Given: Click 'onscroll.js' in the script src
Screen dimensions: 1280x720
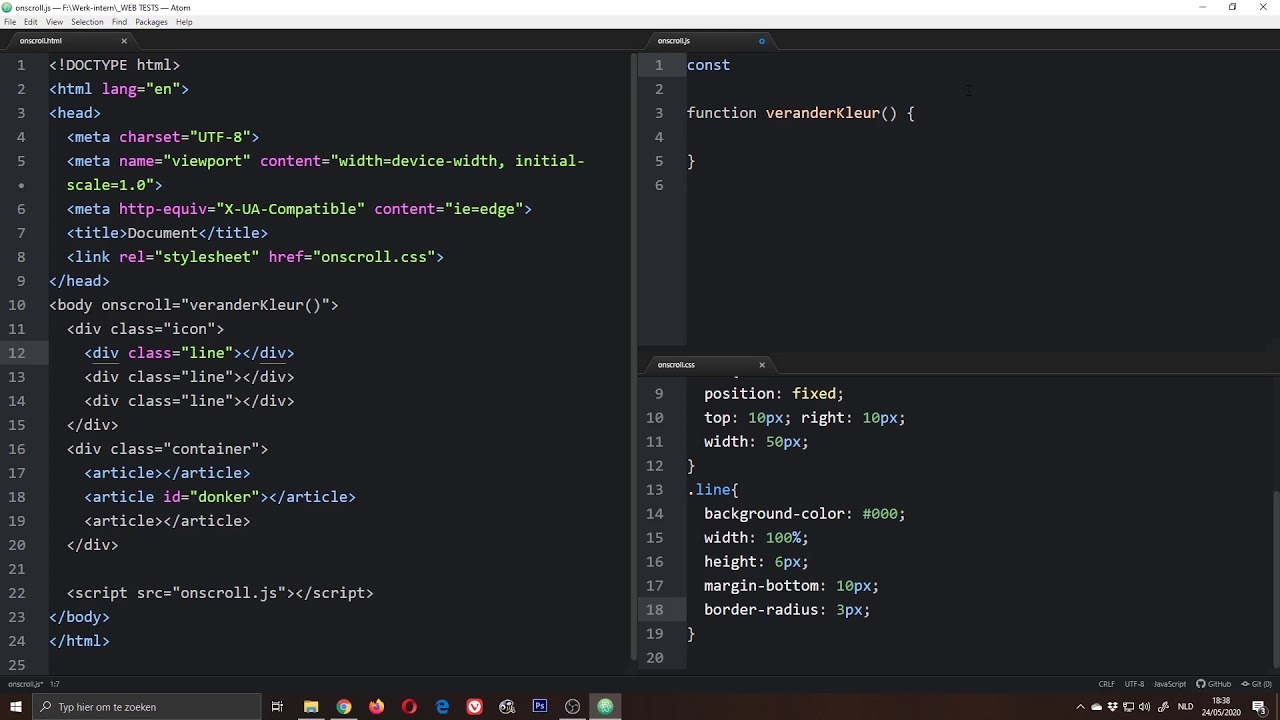Looking at the screenshot, I should click(229, 593).
